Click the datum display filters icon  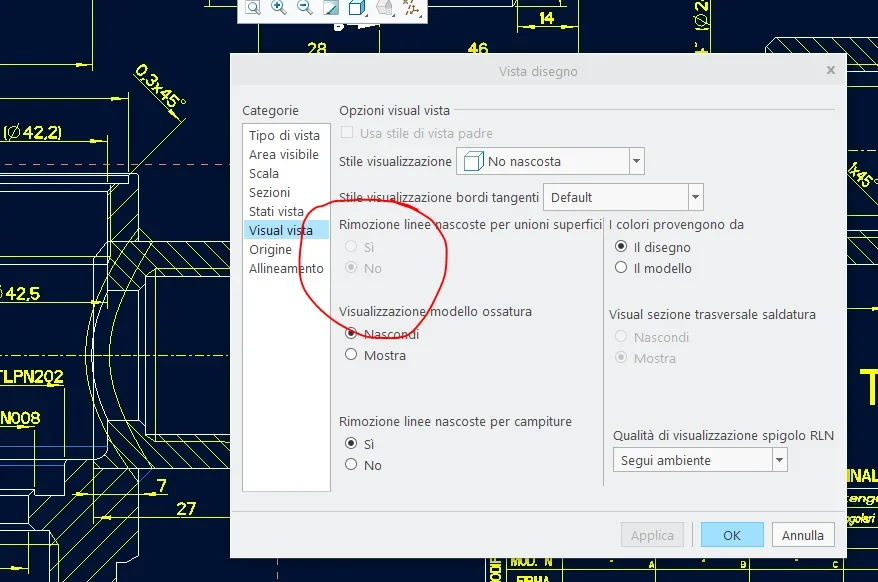point(410,8)
